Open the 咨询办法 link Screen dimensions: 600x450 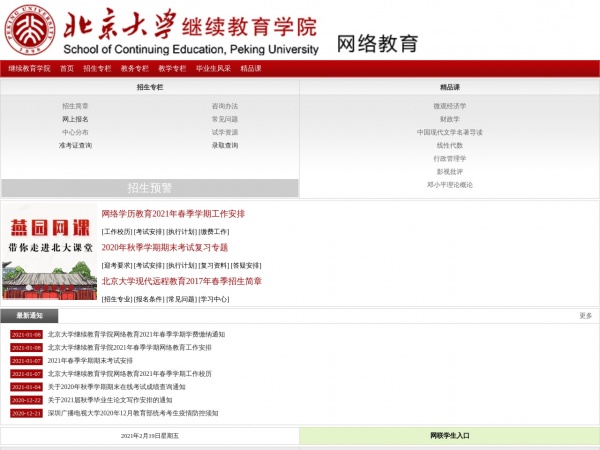click(225, 106)
